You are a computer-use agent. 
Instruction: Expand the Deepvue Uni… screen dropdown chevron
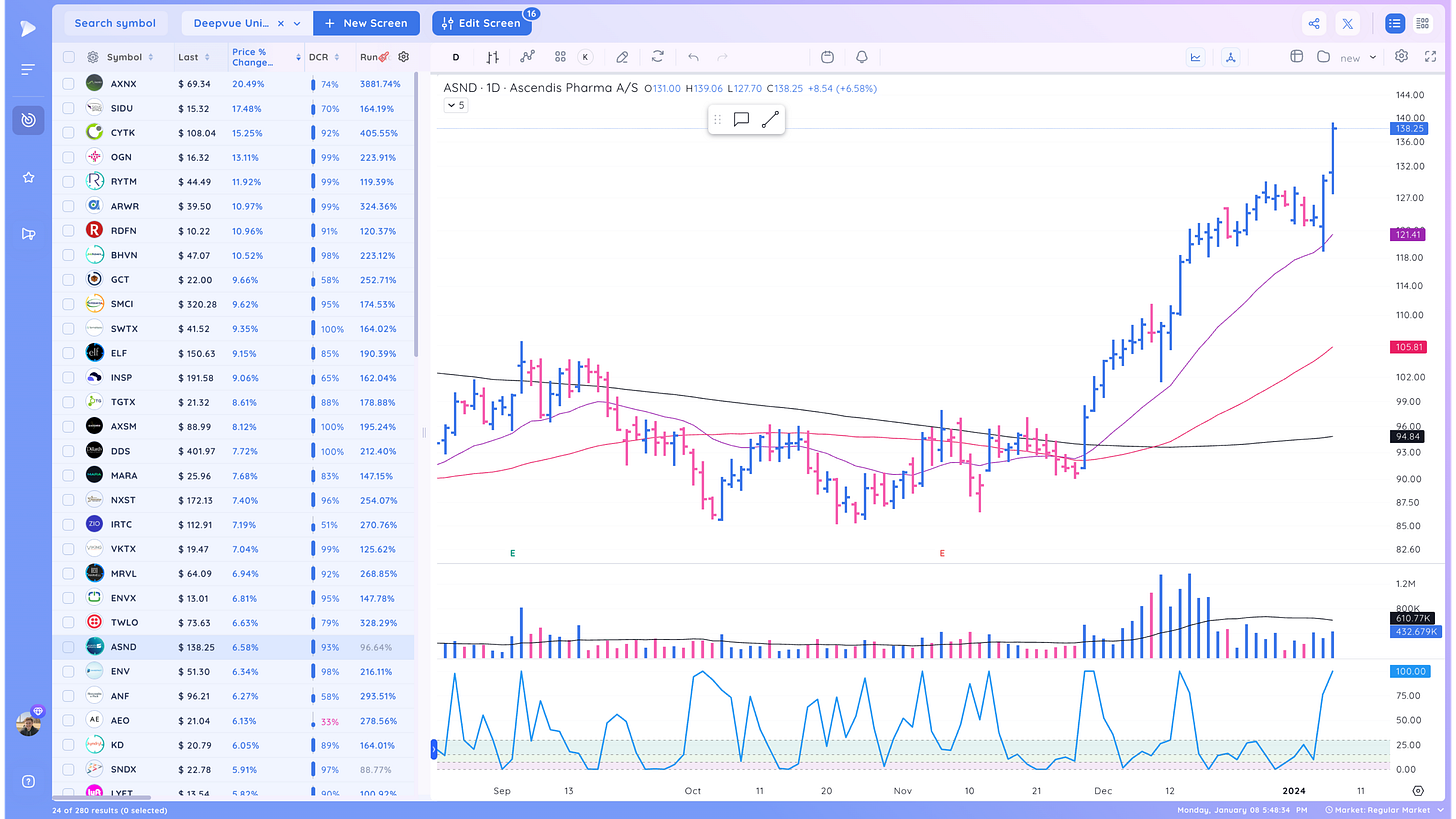[x=297, y=24]
